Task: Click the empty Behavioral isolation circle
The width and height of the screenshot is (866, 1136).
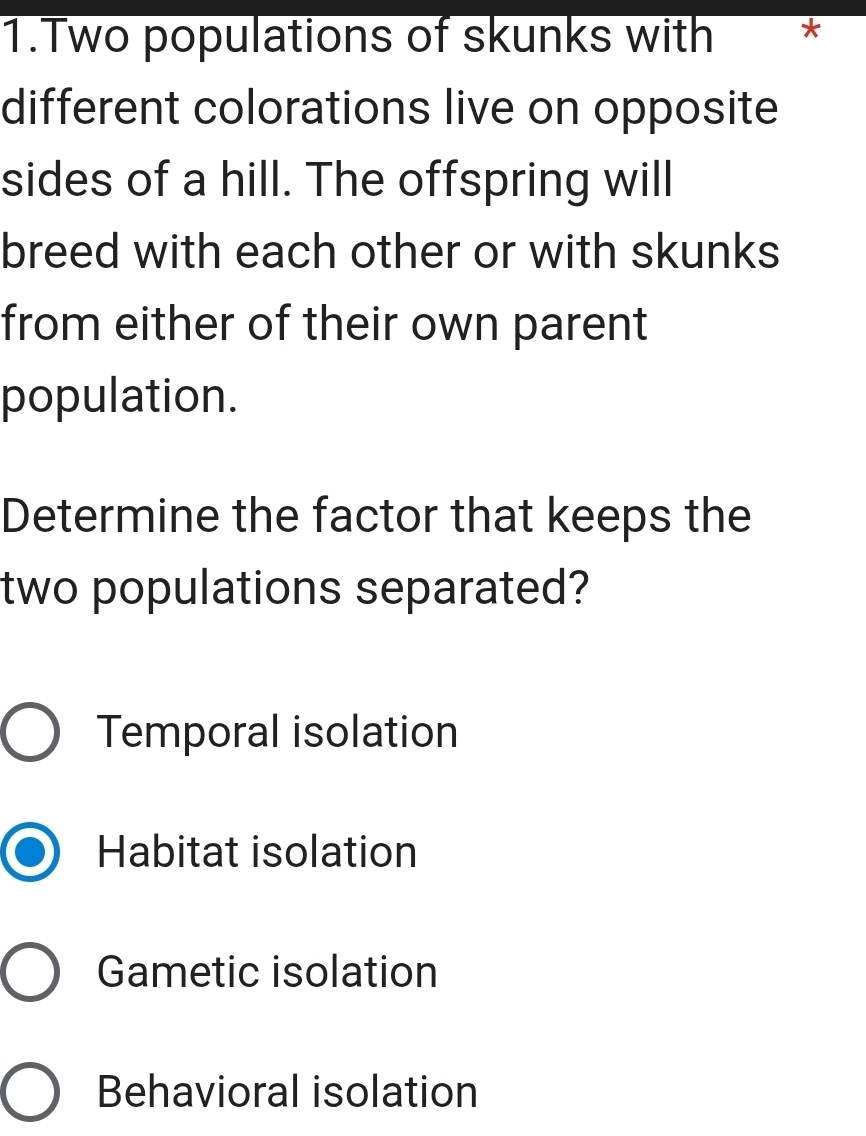Action: click(x=30, y=1092)
